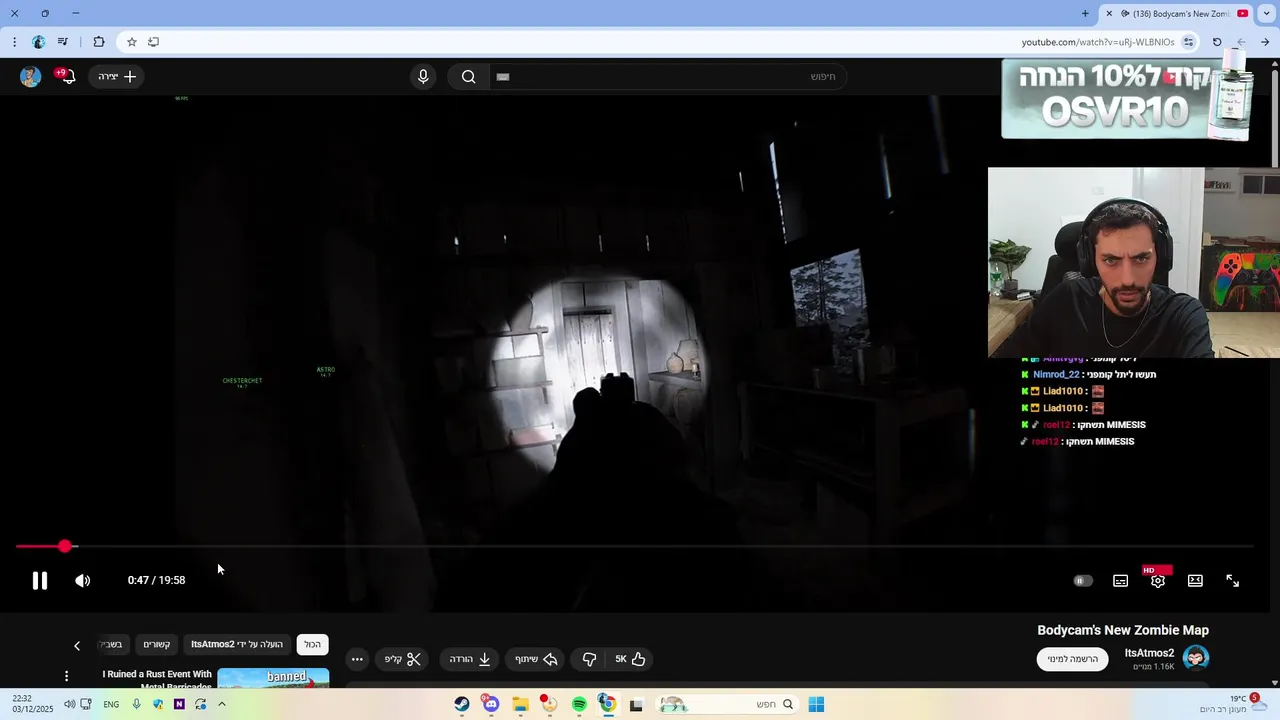Open the OSVR10 discount ad banner
This screenshot has width=1280, height=720.
point(1128,100)
